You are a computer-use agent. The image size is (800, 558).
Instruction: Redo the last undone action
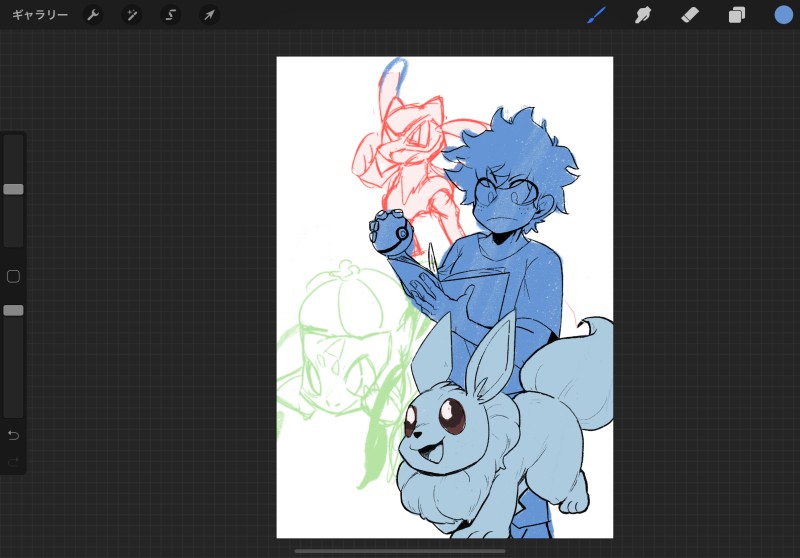click(x=14, y=462)
